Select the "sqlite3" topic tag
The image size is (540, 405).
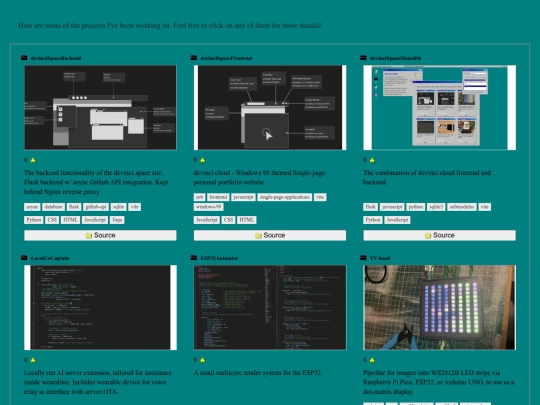(x=436, y=207)
